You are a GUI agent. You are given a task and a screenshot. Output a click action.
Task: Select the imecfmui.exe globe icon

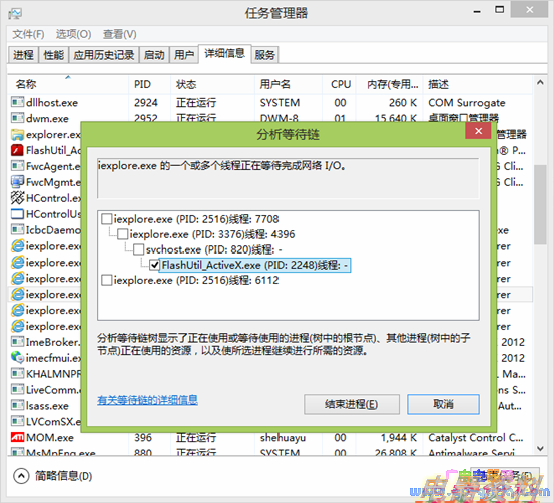(x=17, y=358)
